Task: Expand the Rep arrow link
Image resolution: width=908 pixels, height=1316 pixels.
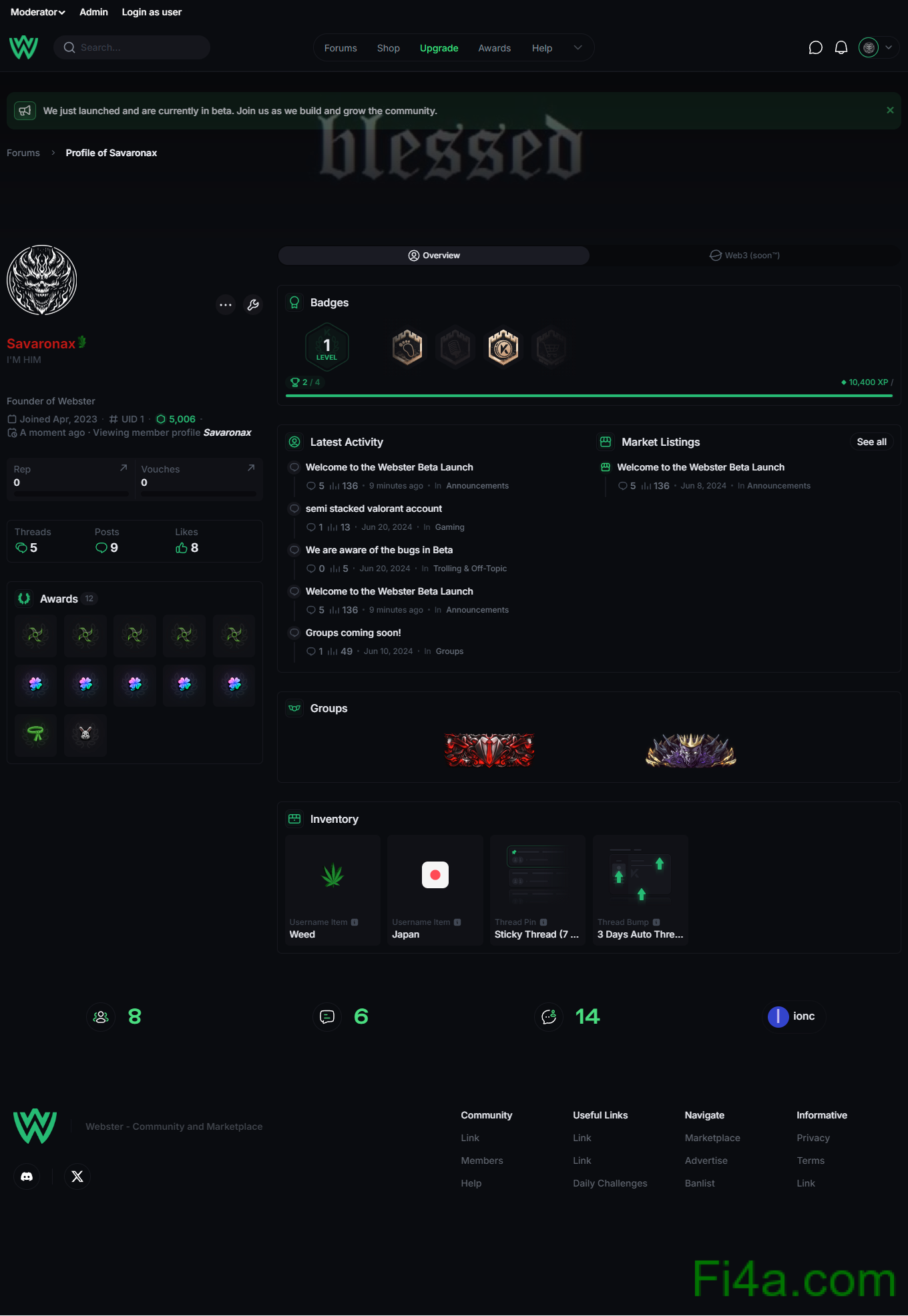Action: (124, 468)
